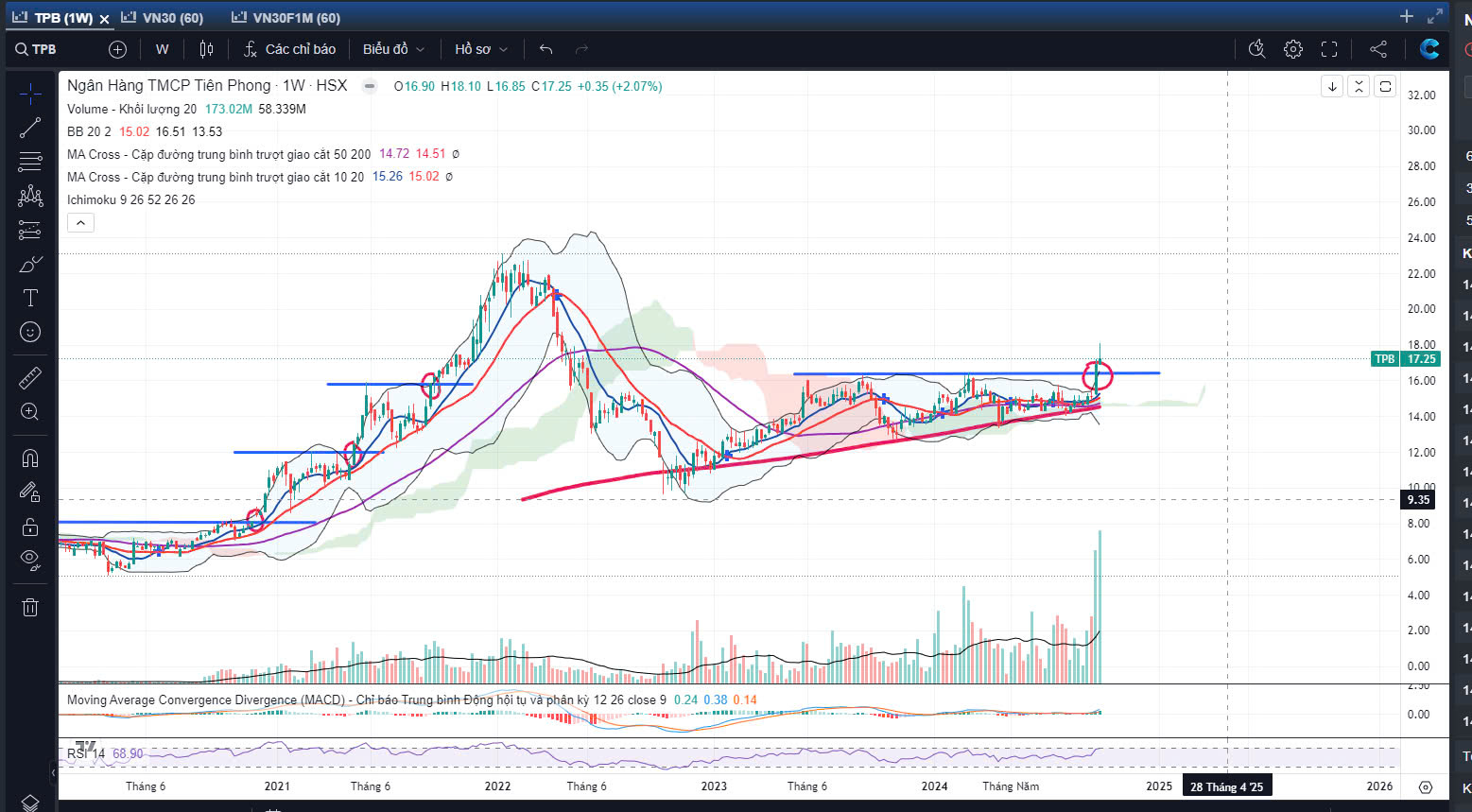
Task: Select the trend line drawing tool
Action: pos(30,128)
